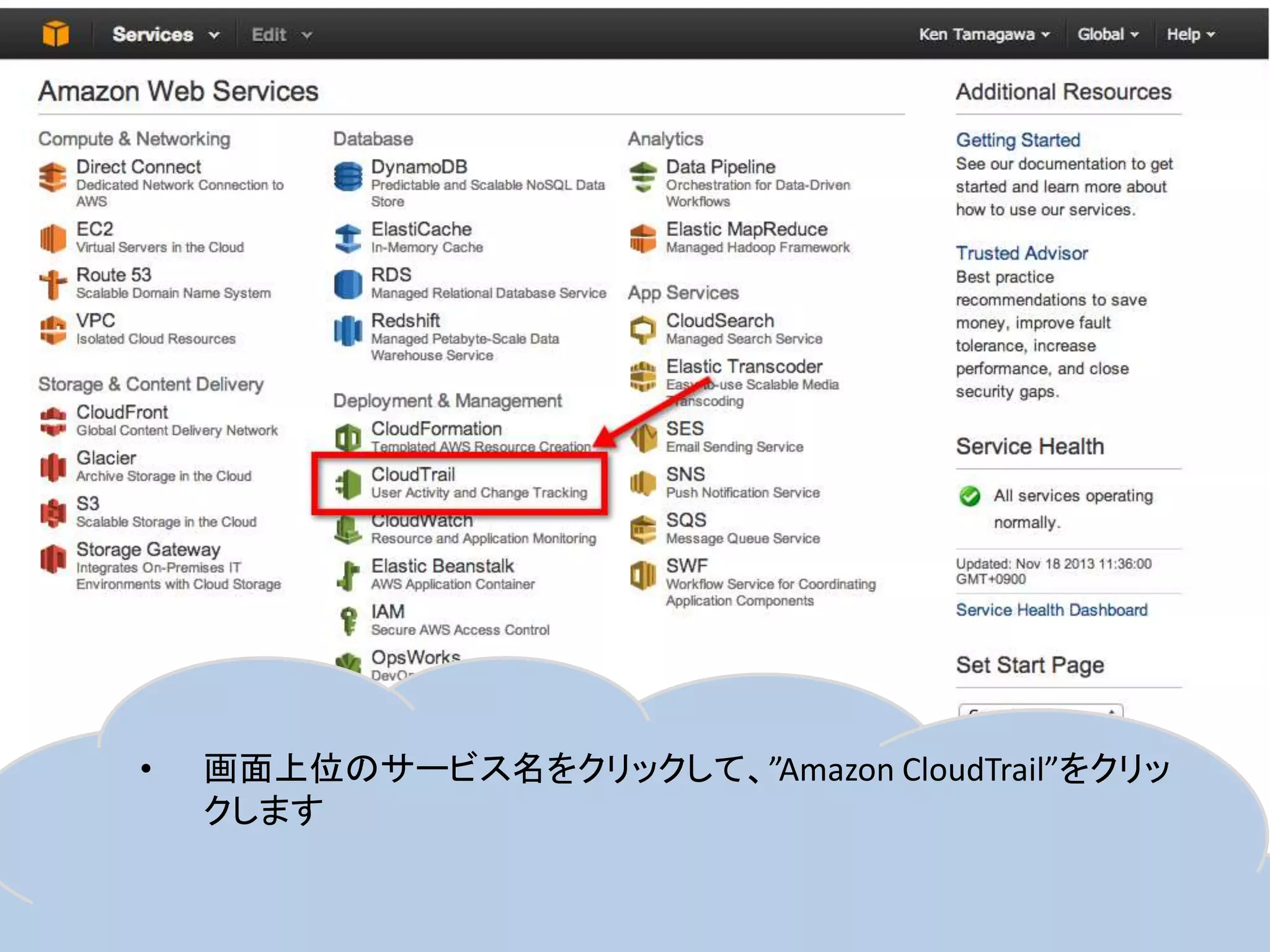Expand the Ken Tamagawa account menu
The width and height of the screenshot is (1270, 952).
click(984, 34)
